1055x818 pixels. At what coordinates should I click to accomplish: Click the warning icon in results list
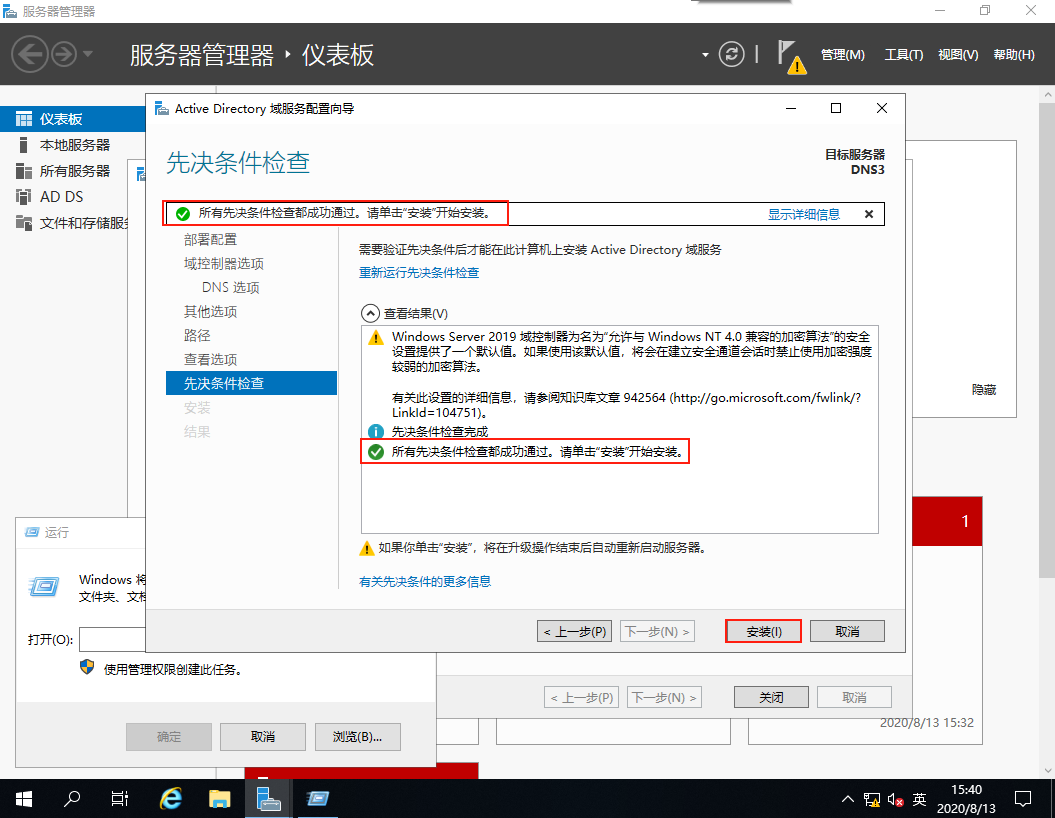point(375,337)
